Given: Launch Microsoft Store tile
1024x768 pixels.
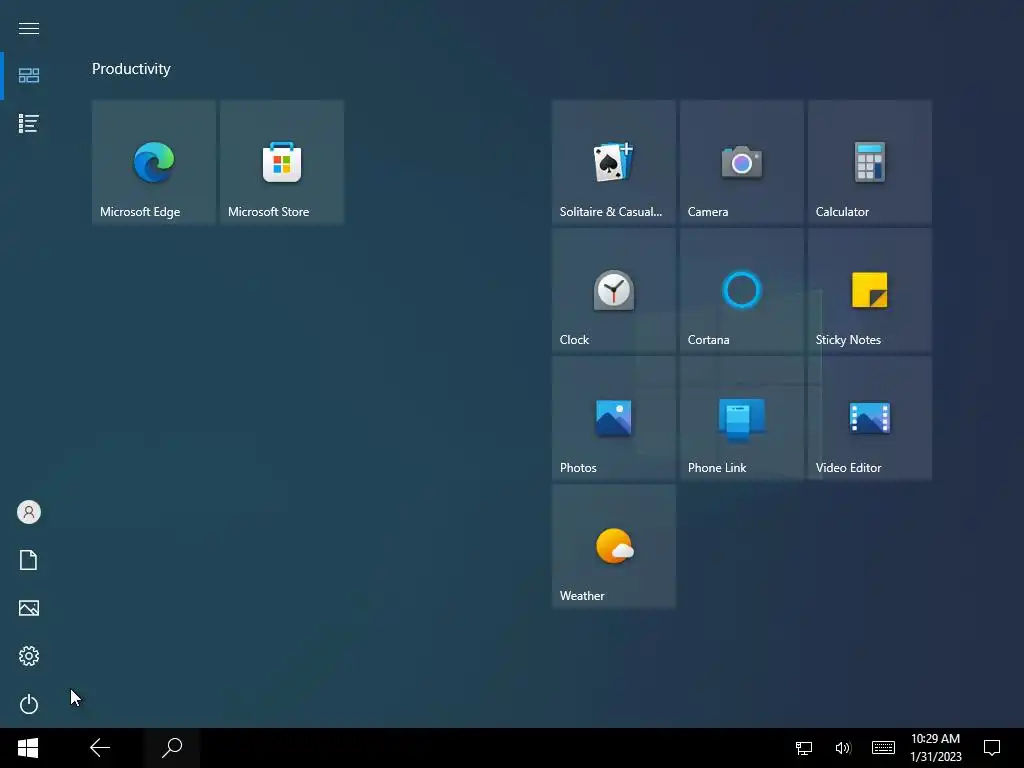Looking at the screenshot, I should (x=281, y=162).
